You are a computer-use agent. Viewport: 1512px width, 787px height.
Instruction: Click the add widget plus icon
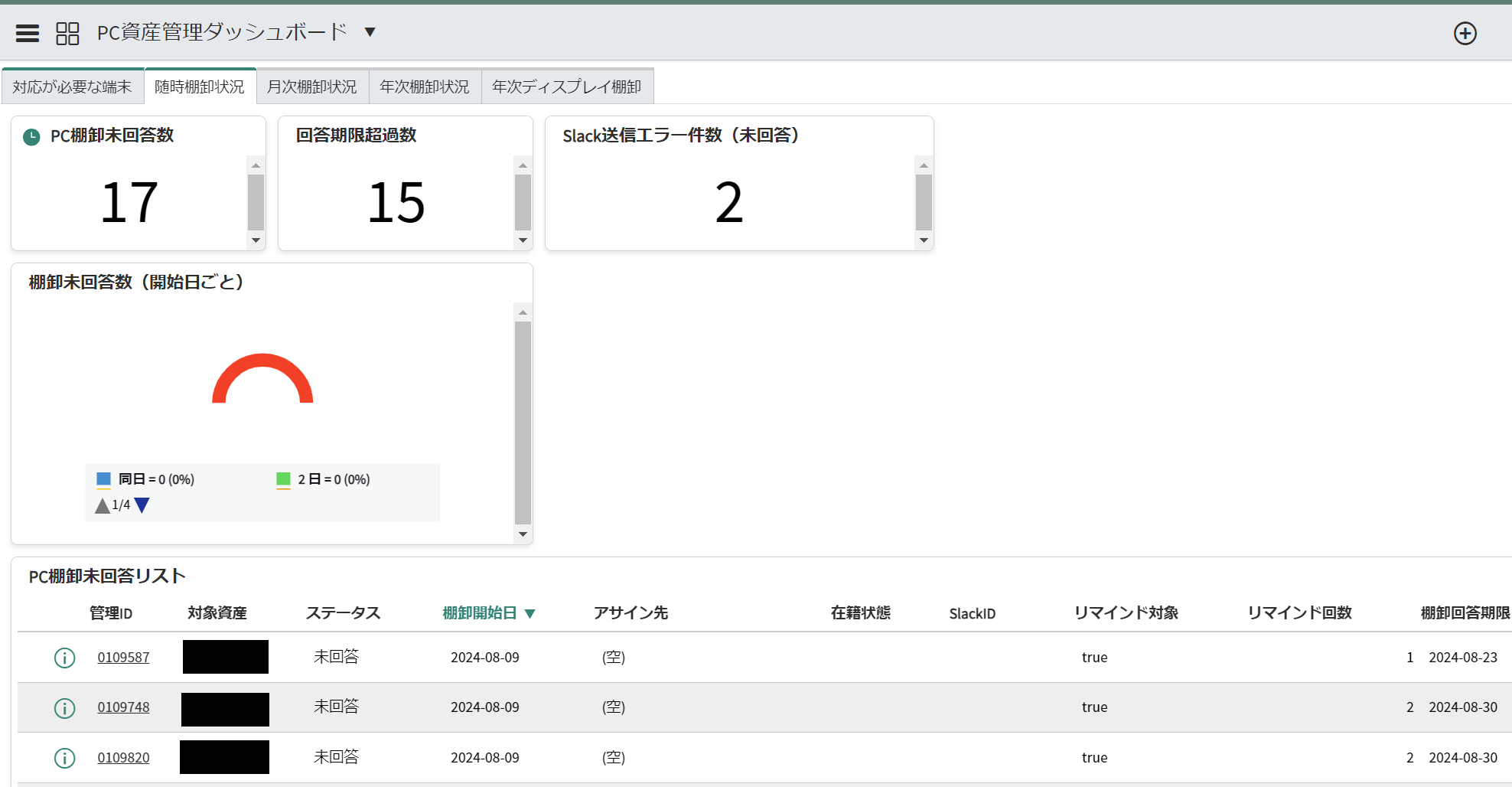pyautogui.click(x=1465, y=33)
